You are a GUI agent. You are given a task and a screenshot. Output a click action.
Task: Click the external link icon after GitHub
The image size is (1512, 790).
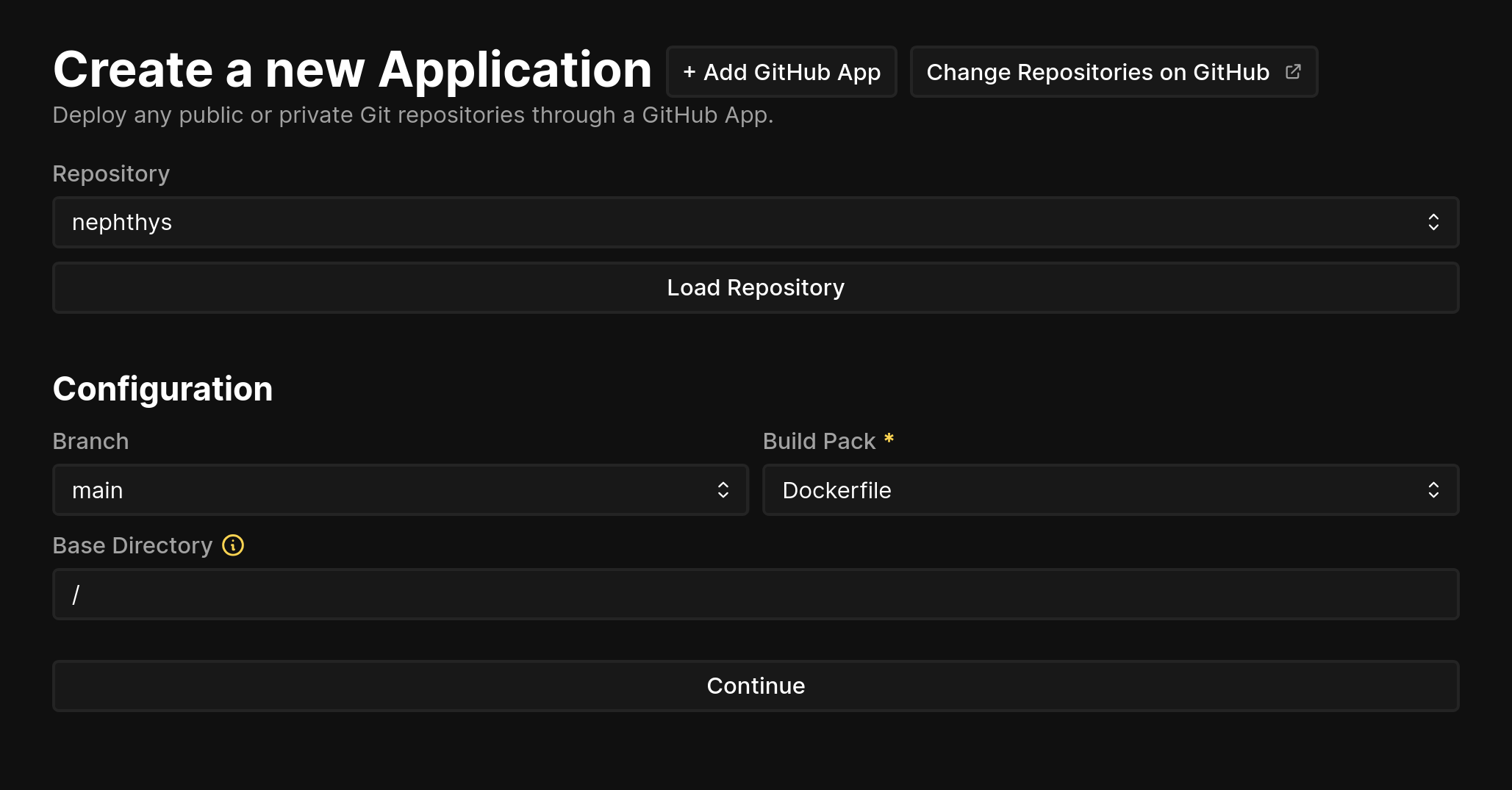(1293, 72)
